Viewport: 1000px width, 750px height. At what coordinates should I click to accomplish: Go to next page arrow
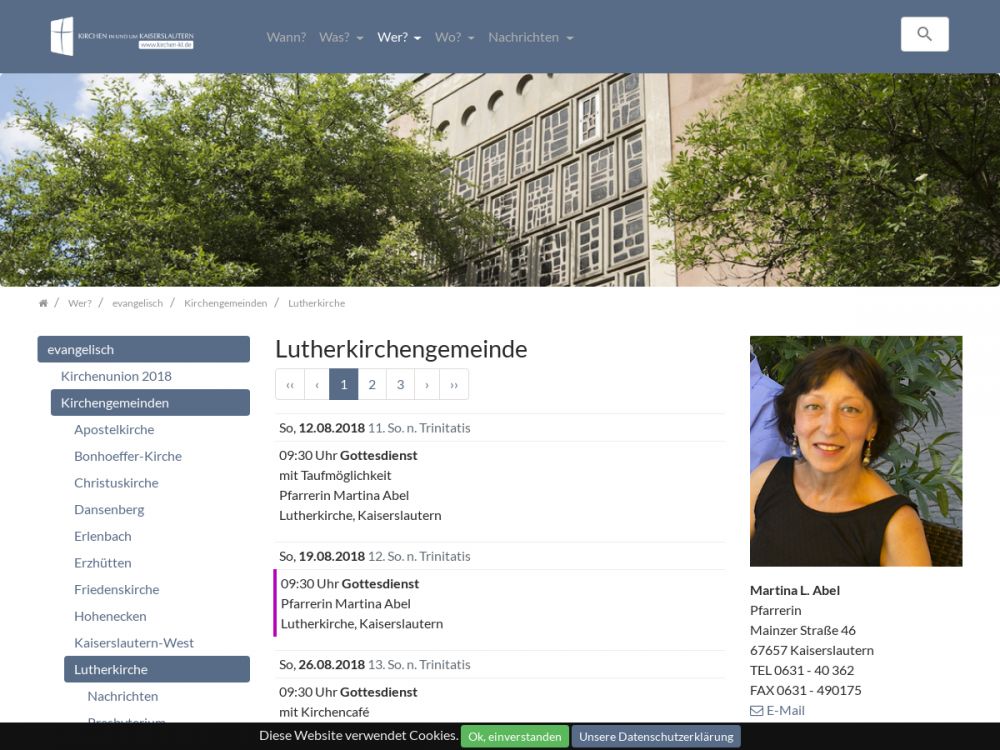click(x=427, y=384)
